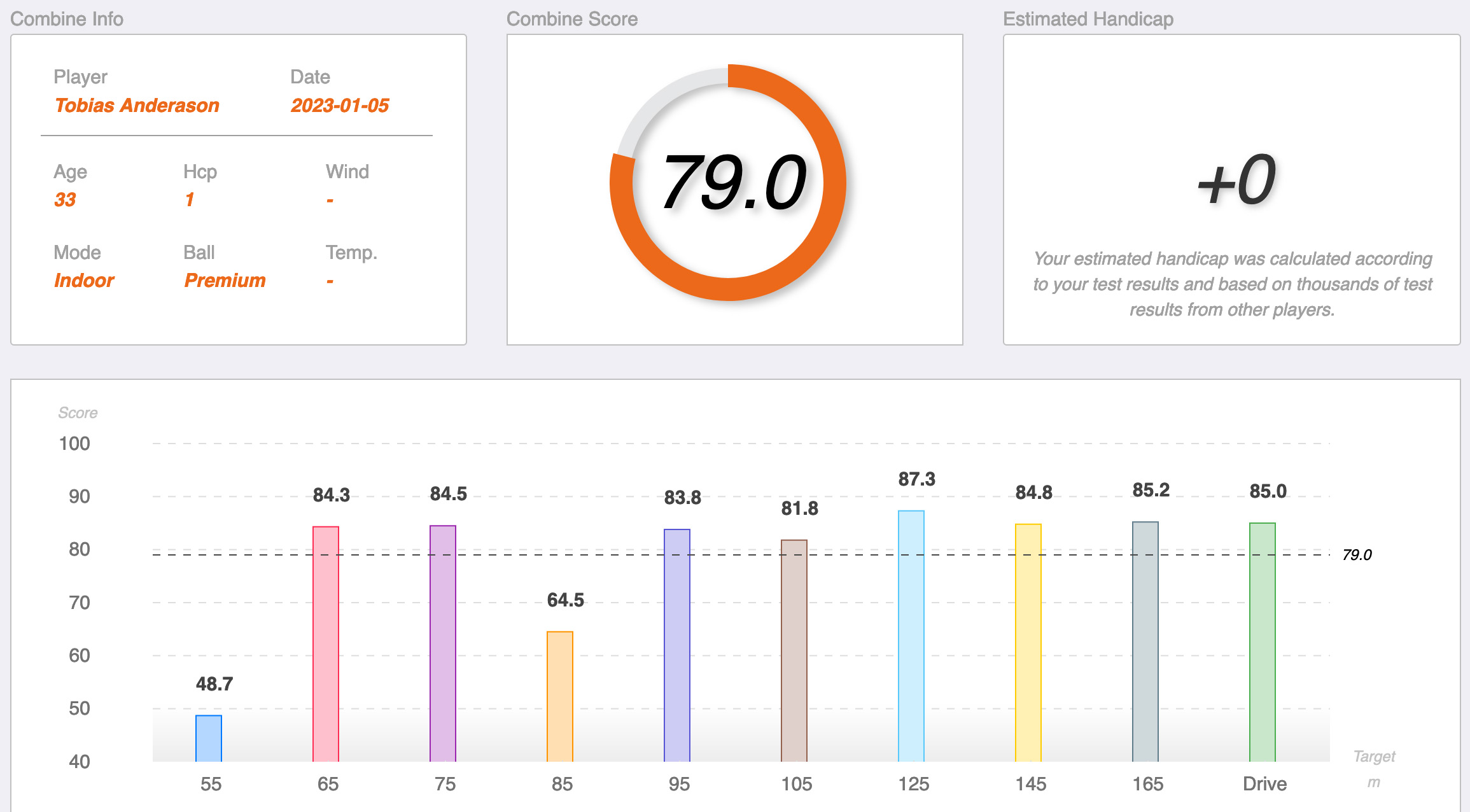Viewport: 1470px width, 812px height.
Task: Click the Score axis title
Action: 78,413
